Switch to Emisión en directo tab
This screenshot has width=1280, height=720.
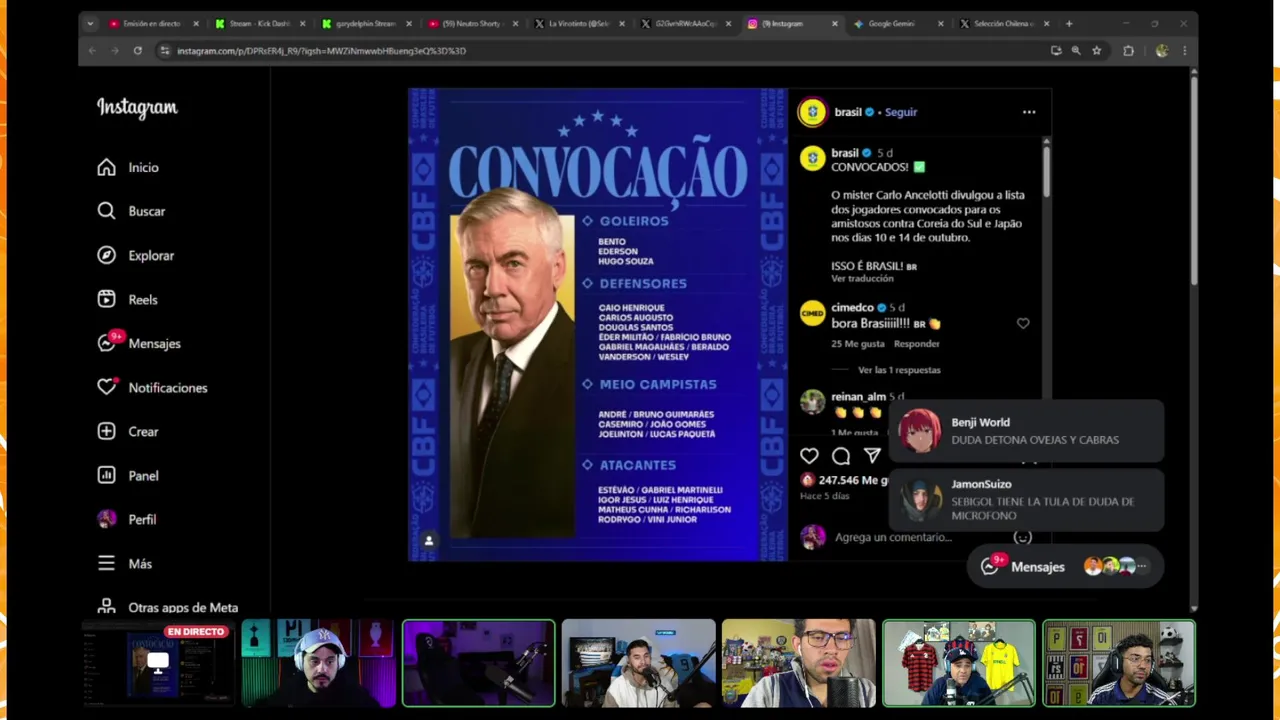click(x=153, y=23)
